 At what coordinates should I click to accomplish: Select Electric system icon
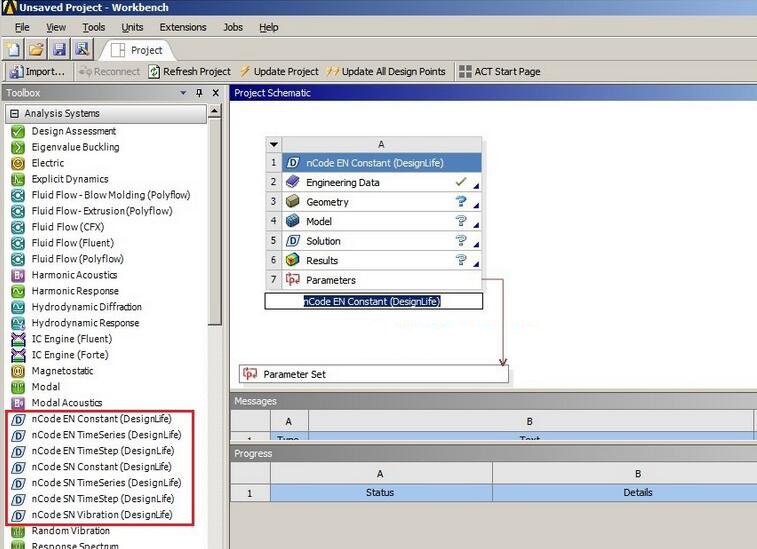pos(18,163)
